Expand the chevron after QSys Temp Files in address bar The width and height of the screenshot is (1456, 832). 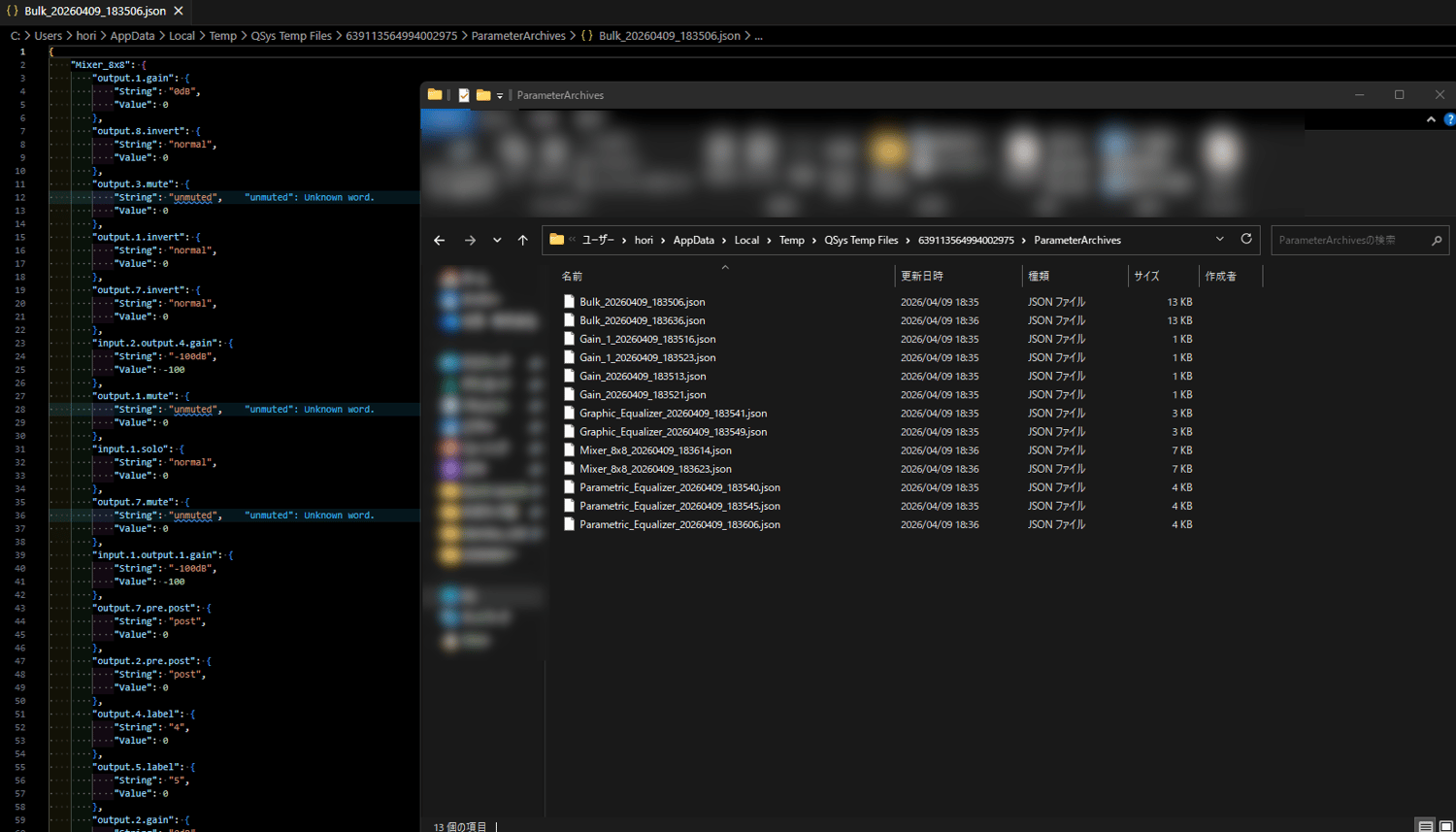[909, 241]
